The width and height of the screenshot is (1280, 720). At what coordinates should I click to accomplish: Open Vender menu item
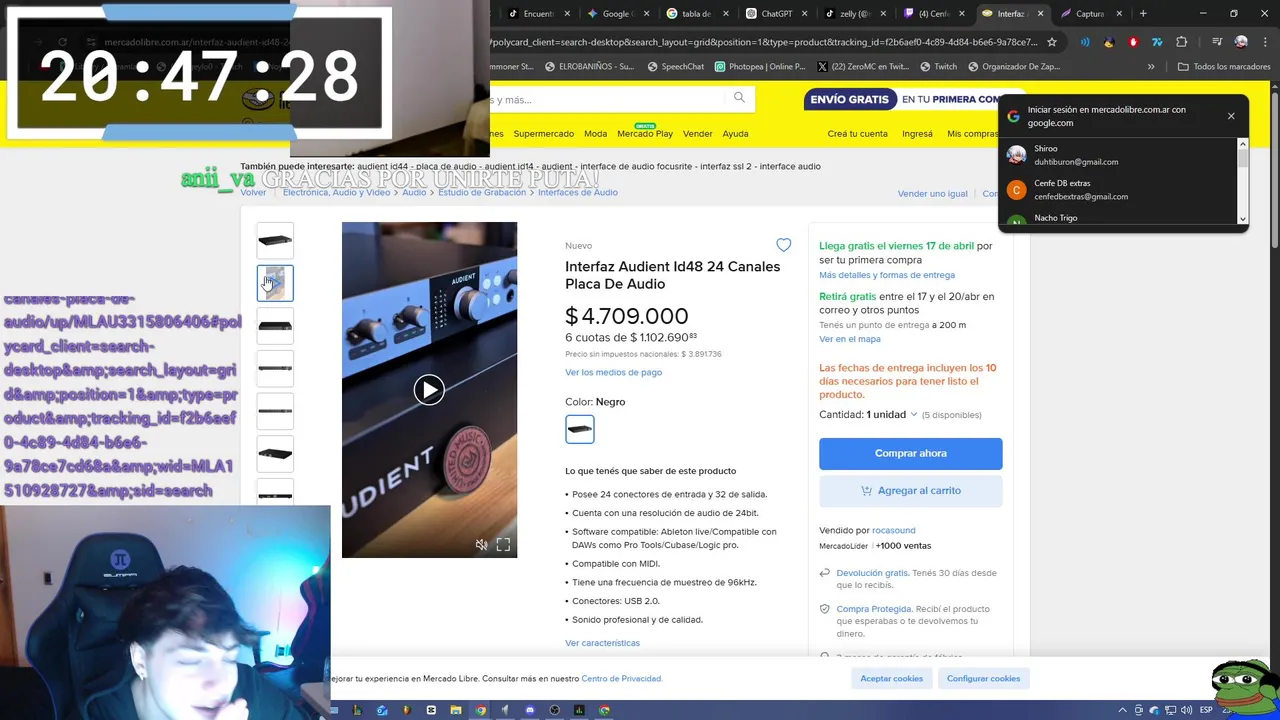click(x=697, y=134)
